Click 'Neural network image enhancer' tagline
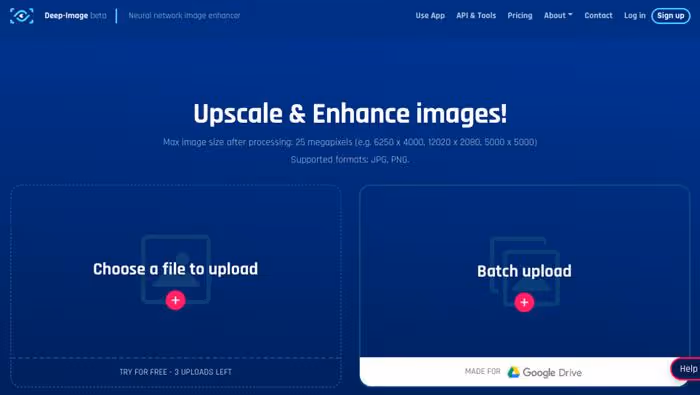The height and width of the screenshot is (395, 700). [184, 16]
